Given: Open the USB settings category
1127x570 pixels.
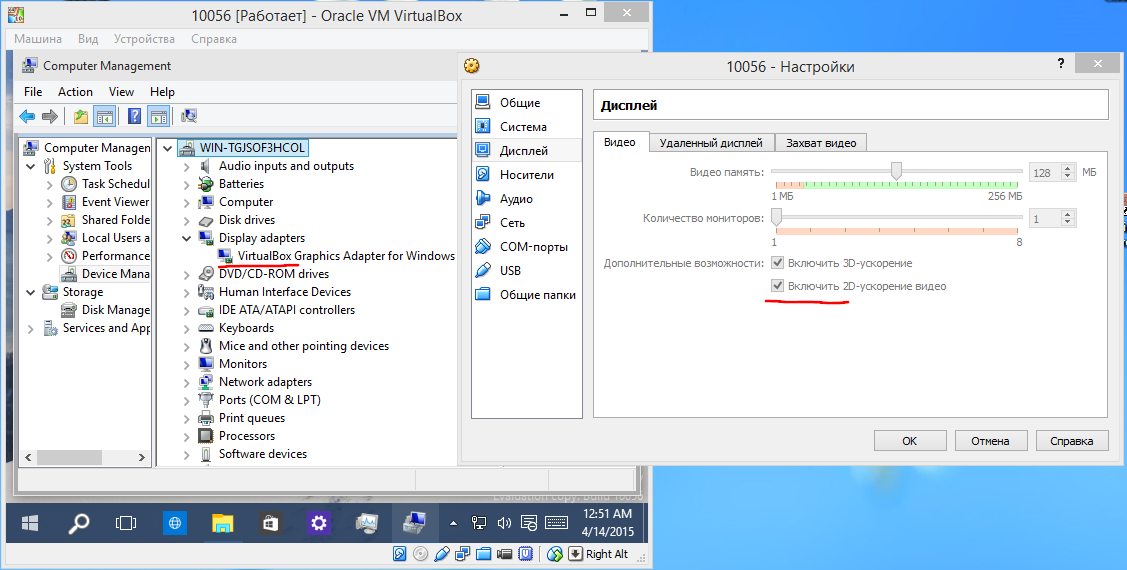Looking at the screenshot, I should pos(510,270).
